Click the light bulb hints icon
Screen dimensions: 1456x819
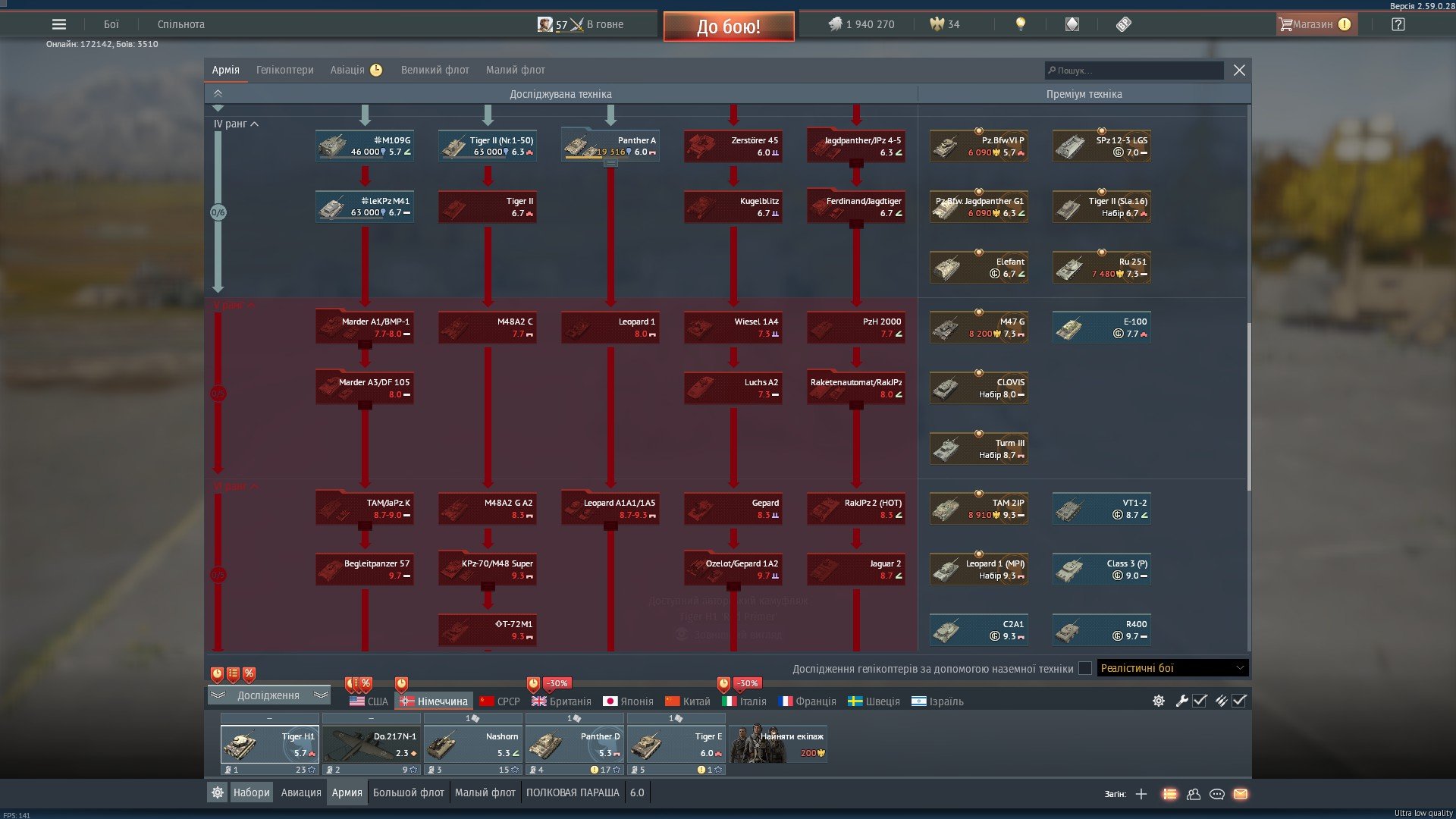click(1021, 24)
